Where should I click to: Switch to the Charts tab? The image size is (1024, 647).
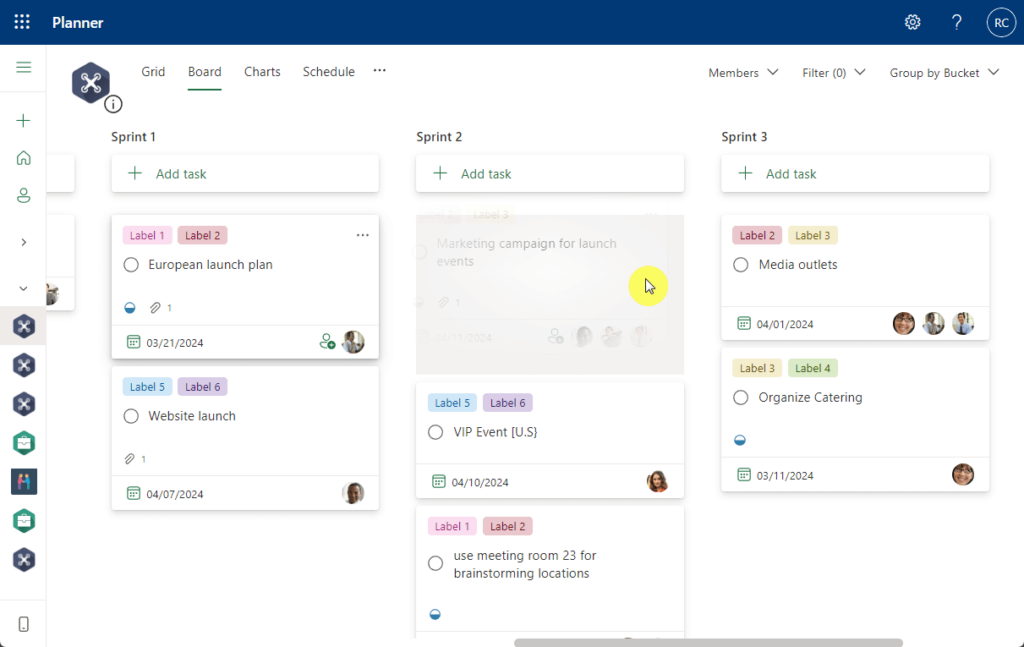(263, 72)
